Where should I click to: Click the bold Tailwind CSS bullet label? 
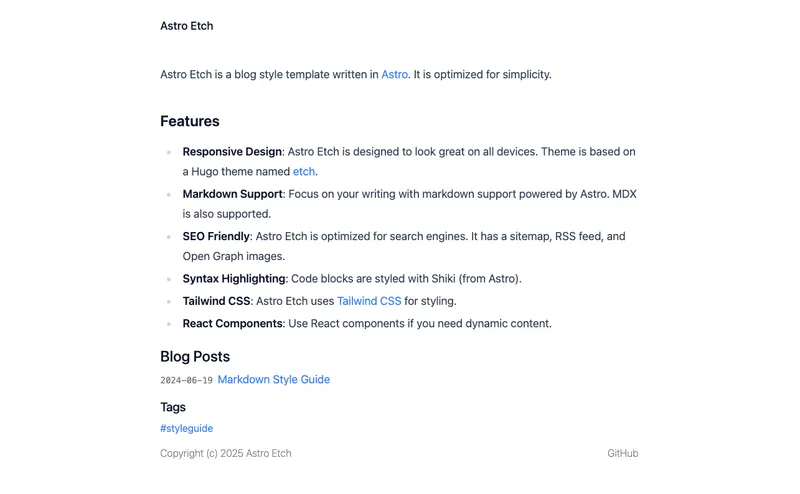(x=217, y=301)
